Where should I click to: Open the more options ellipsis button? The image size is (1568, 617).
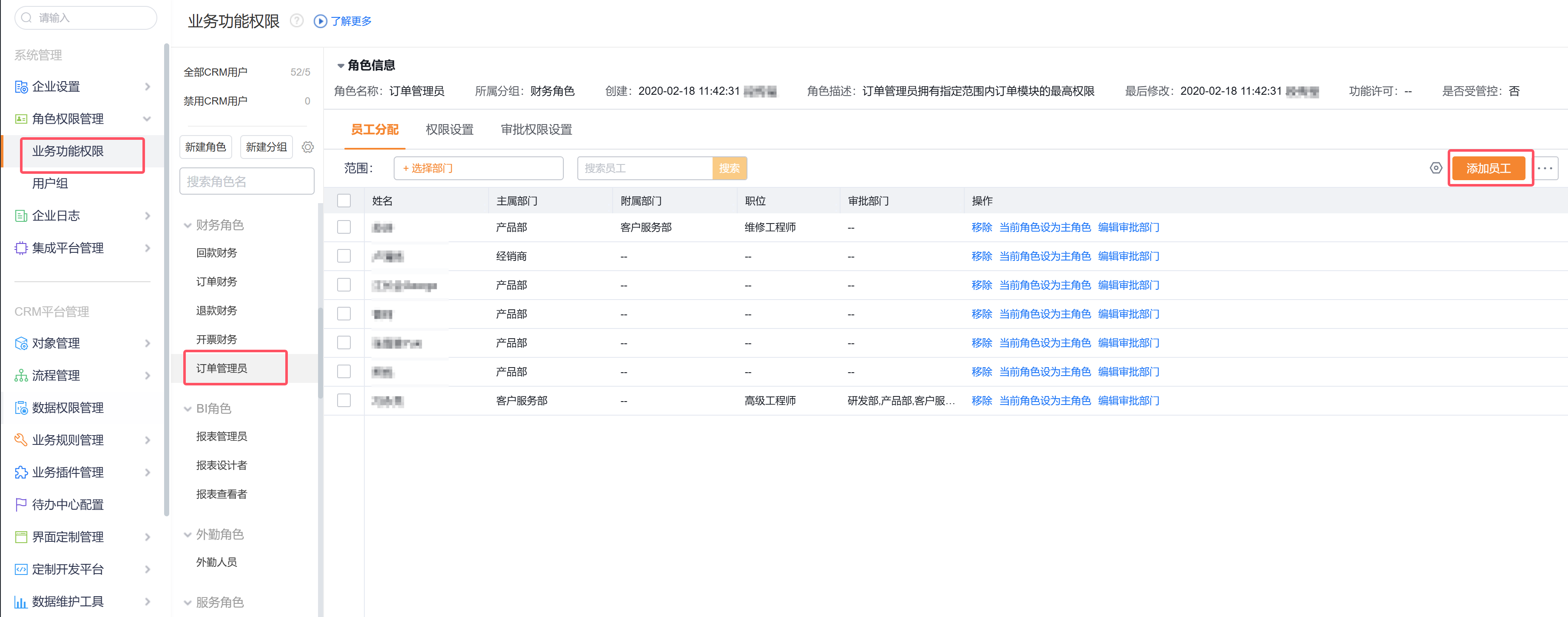(1545, 169)
